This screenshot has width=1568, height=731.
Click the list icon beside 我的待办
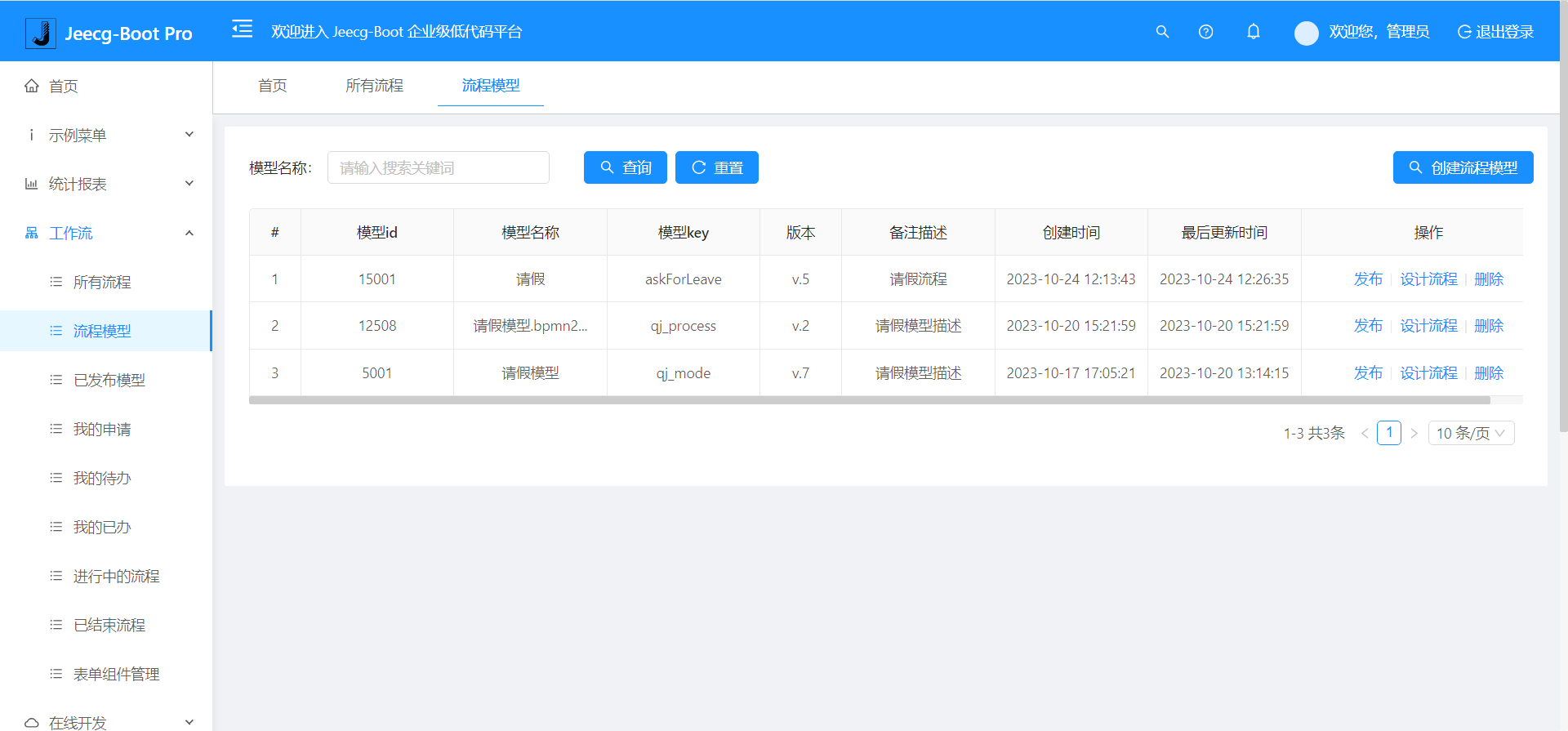click(56, 478)
